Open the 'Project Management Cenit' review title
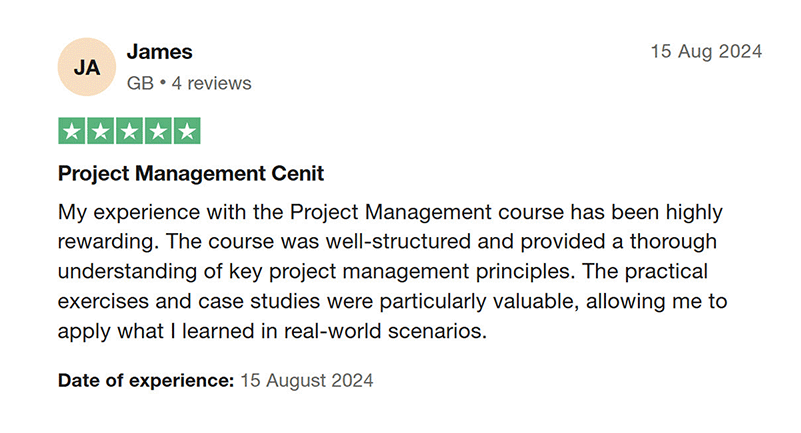The height and width of the screenshot is (433, 801). [x=191, y=174]
